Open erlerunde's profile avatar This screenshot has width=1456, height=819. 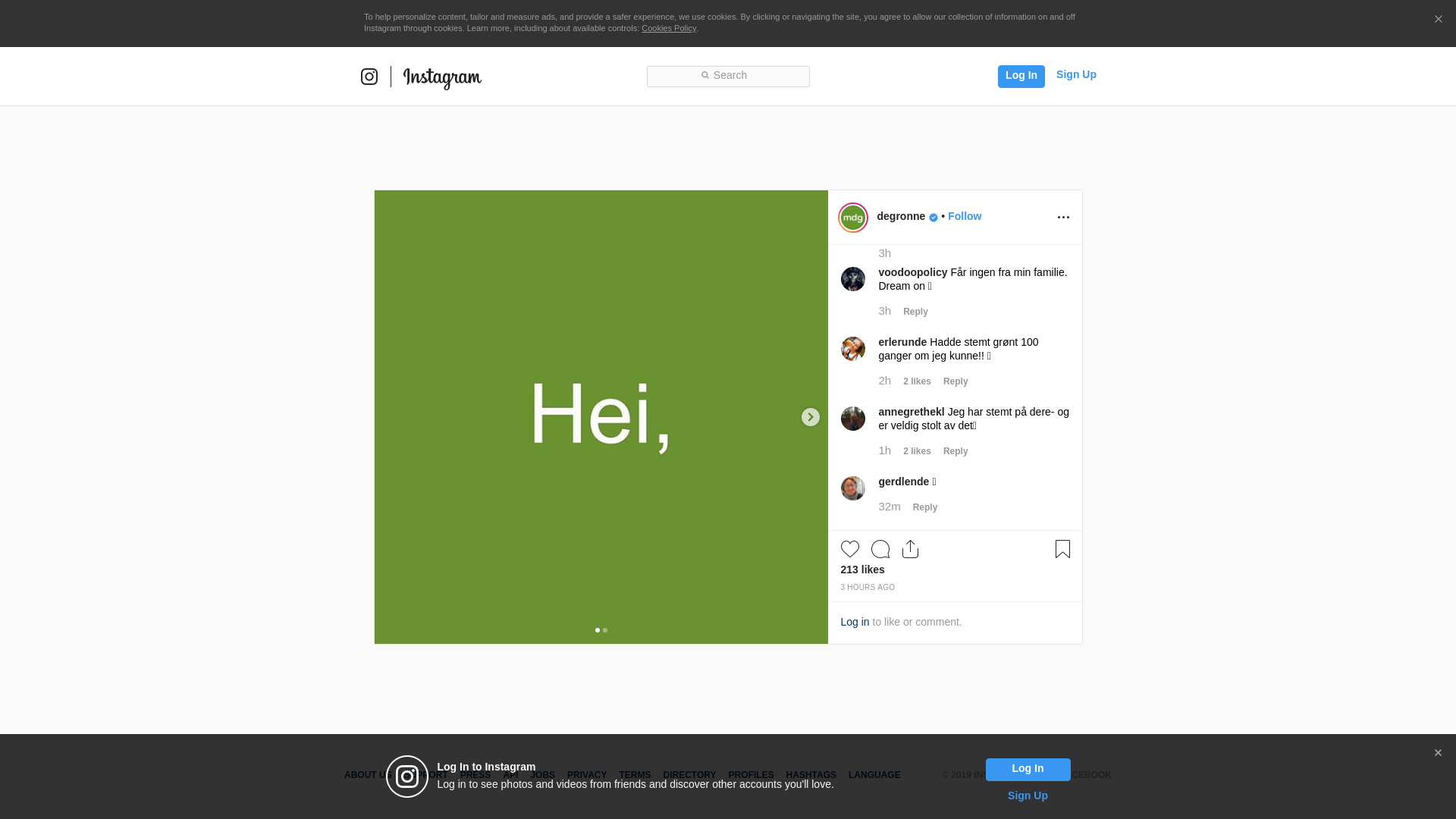coord(853,349)
